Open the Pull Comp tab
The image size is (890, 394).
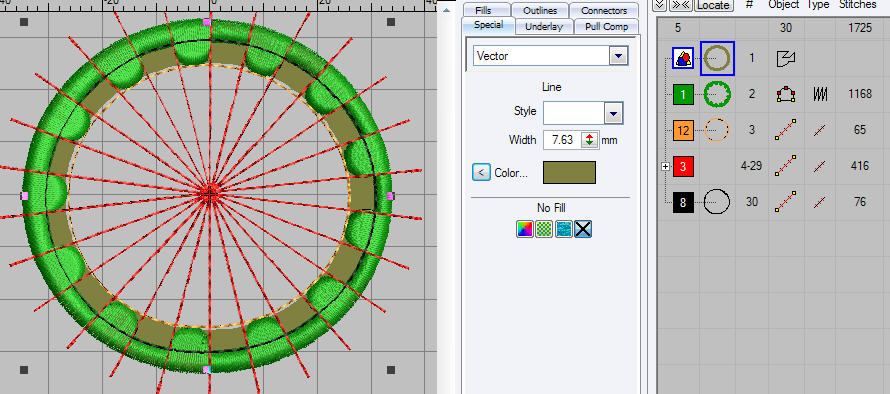(x=606, y=26)
